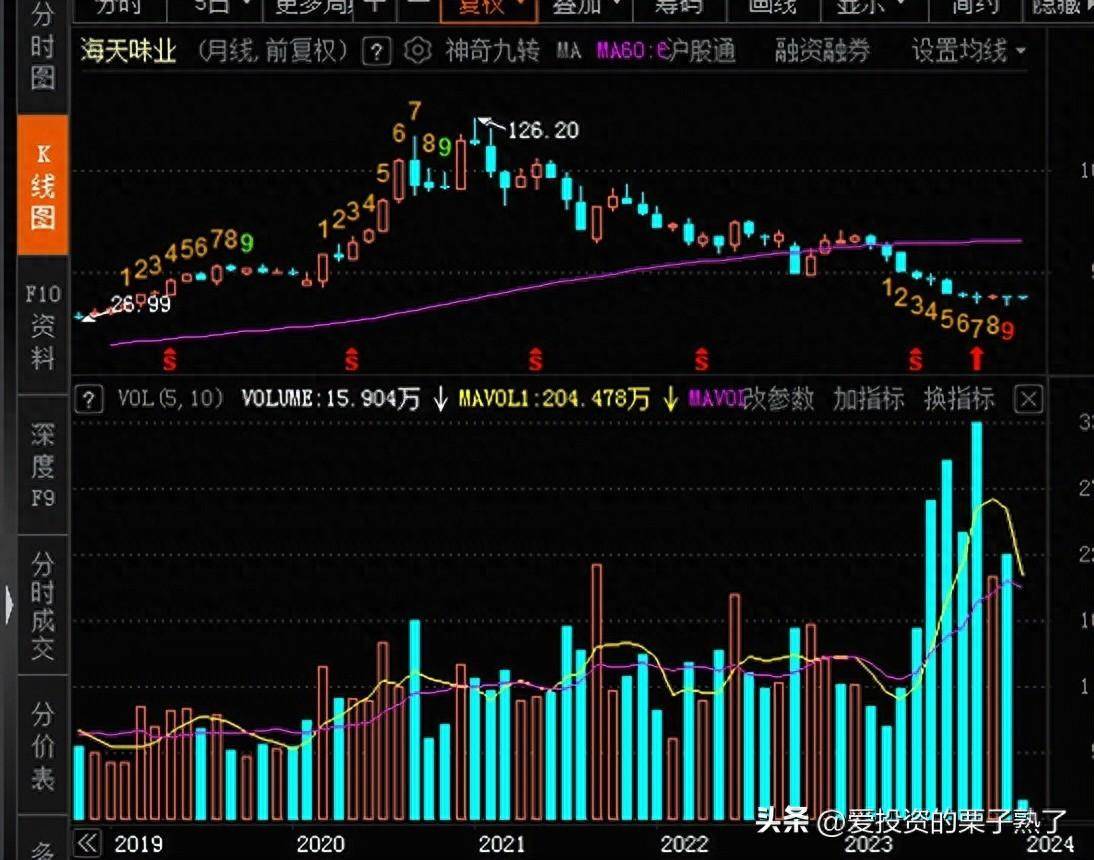
Task: Click the double-left-arrow icon beside 2019
Action: click(89, 843)
